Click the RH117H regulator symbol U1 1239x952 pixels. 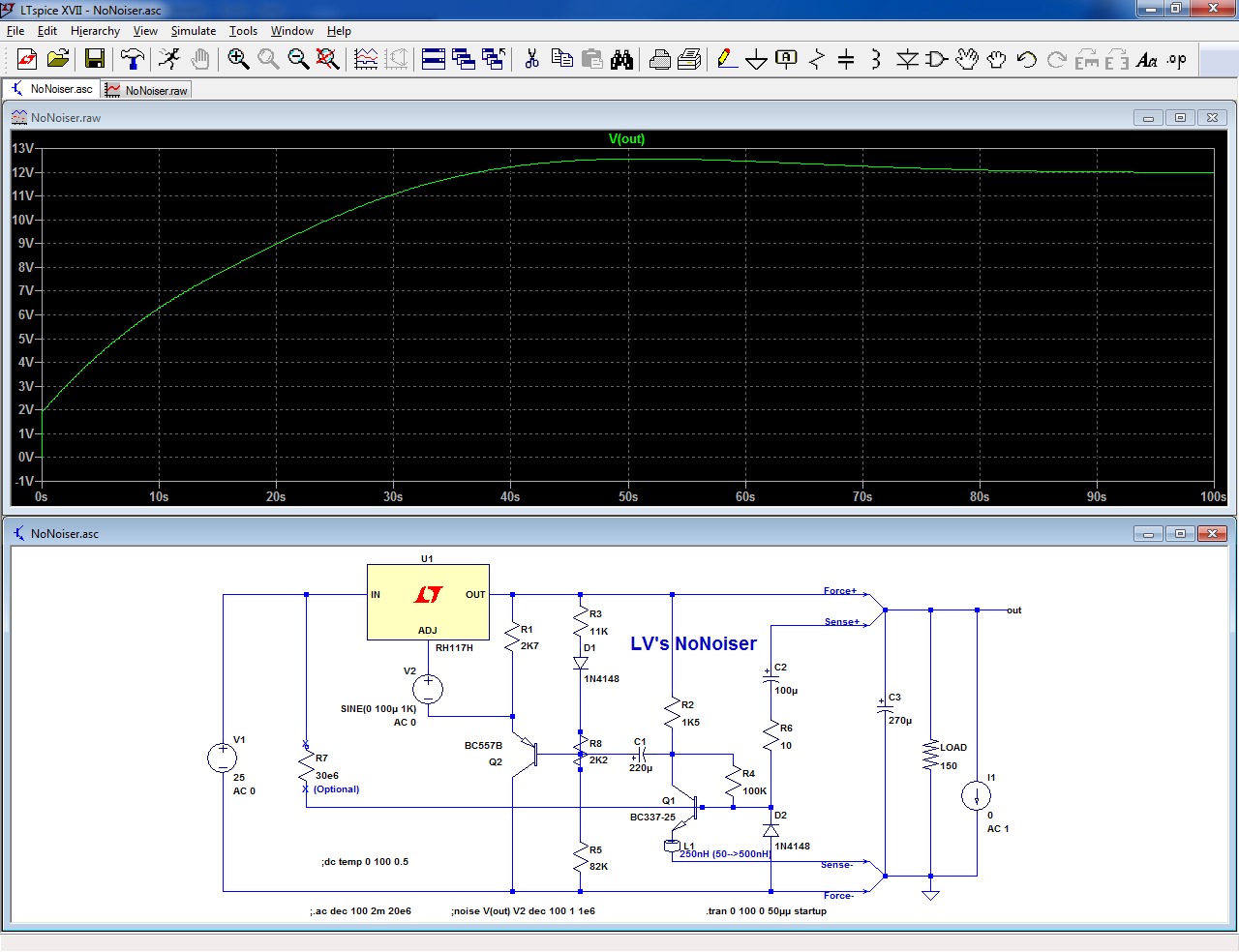coord(428,602)
